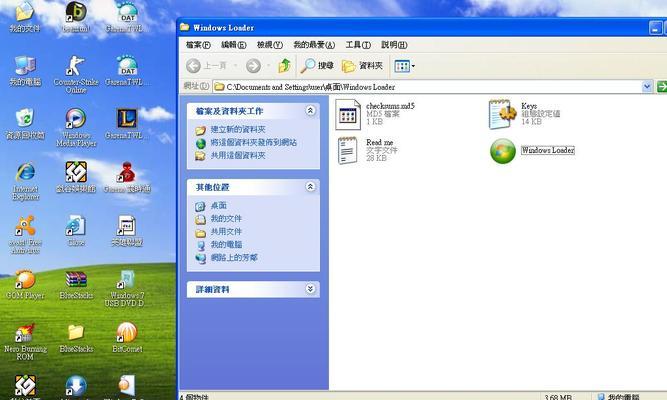667x400 pixels.
Task: Go up one folder level
Action: 284,66
